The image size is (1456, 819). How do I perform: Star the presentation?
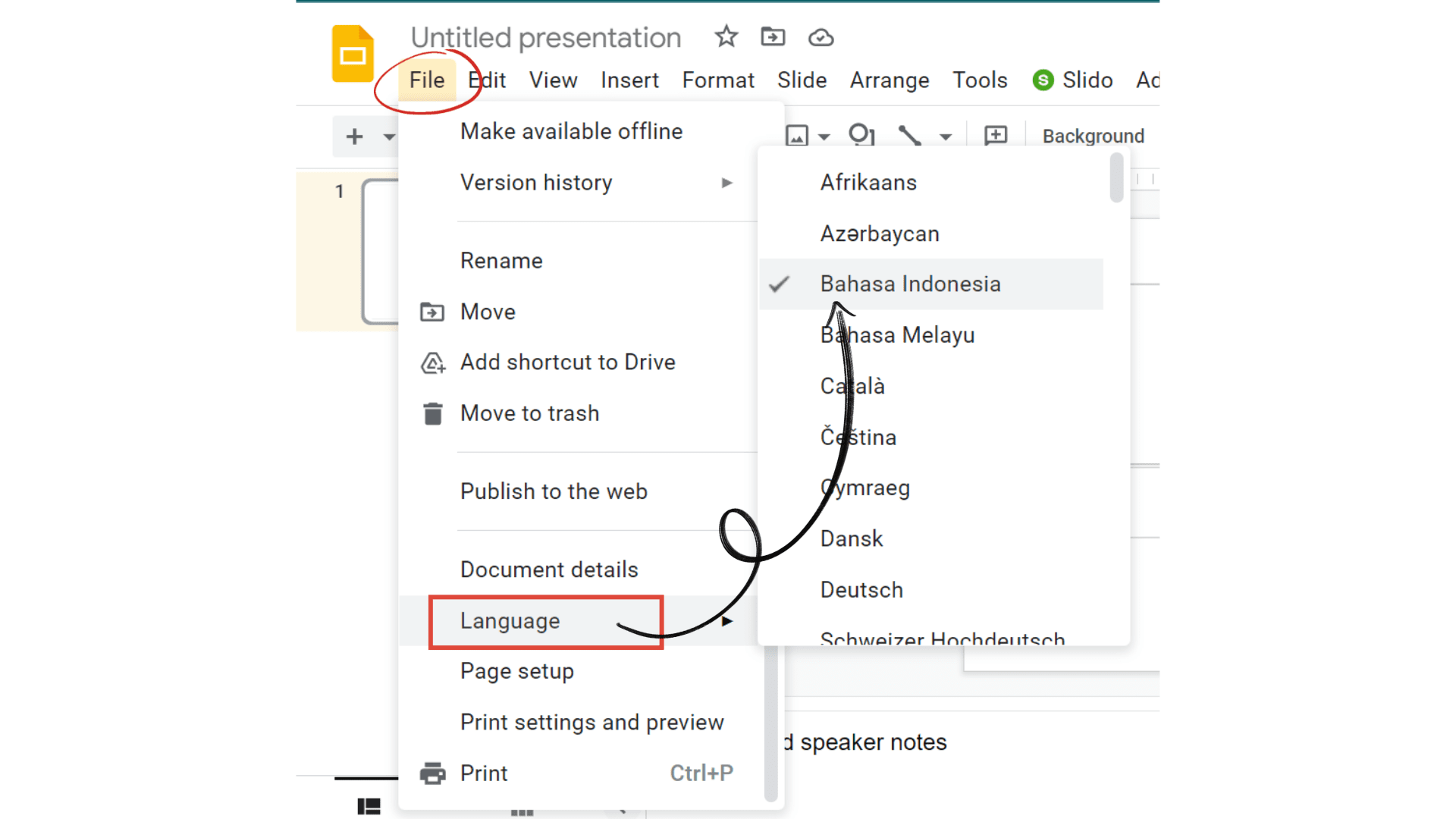click(726, 37)
